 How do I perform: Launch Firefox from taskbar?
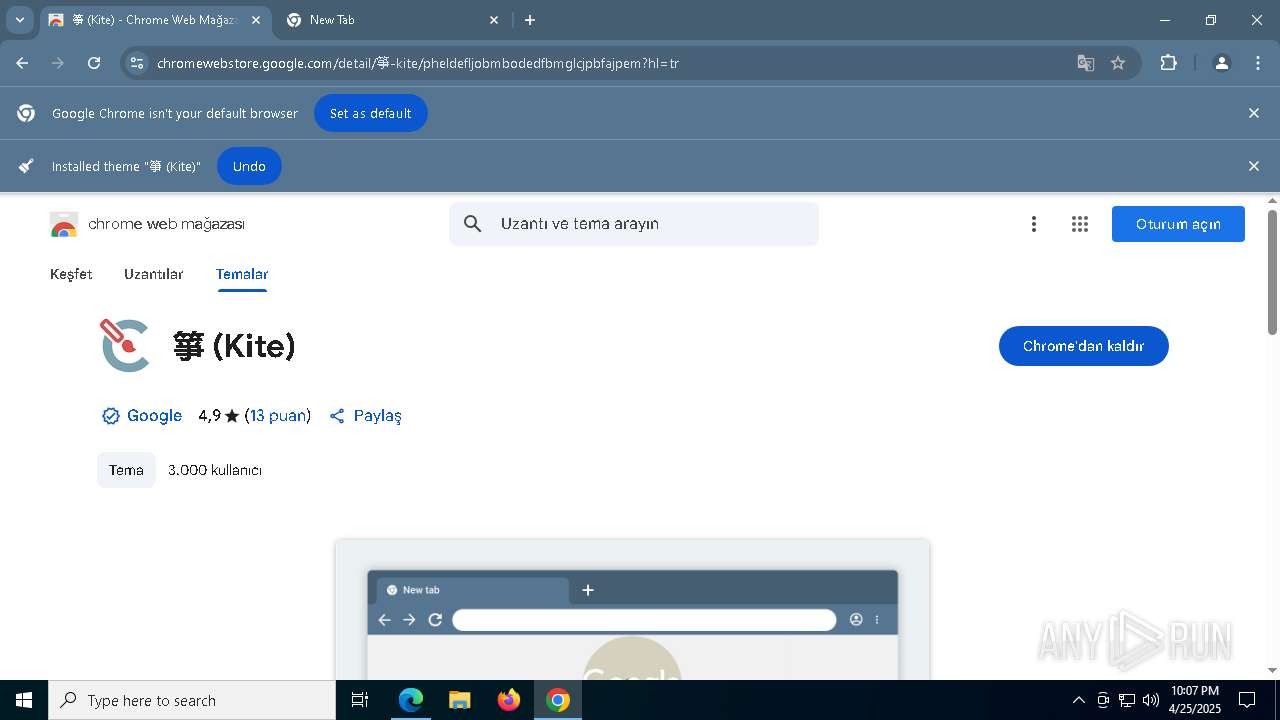tap(509, 700)
